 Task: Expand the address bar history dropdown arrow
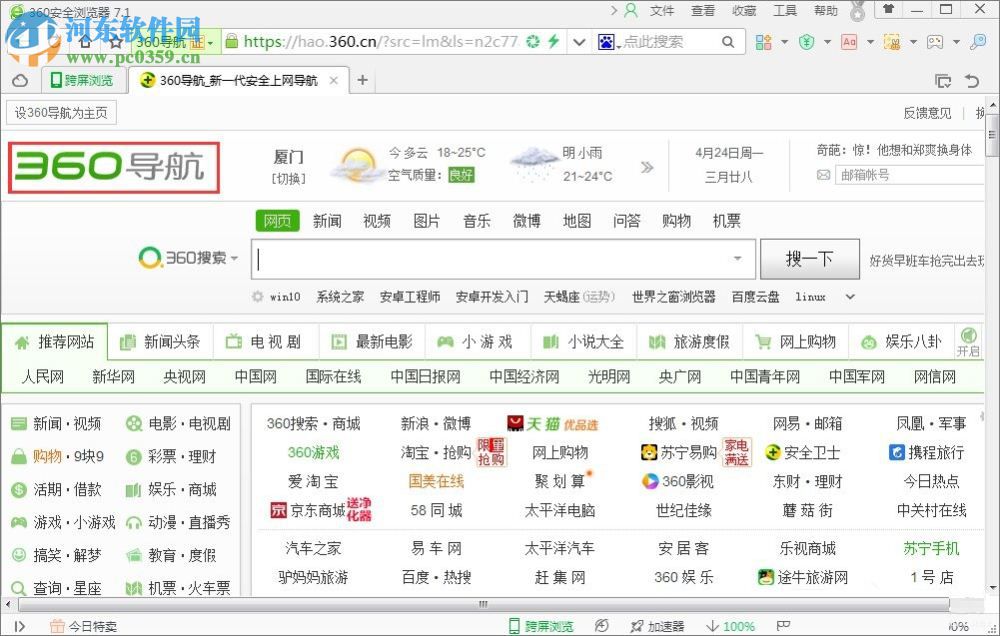(x=578, y=41)
